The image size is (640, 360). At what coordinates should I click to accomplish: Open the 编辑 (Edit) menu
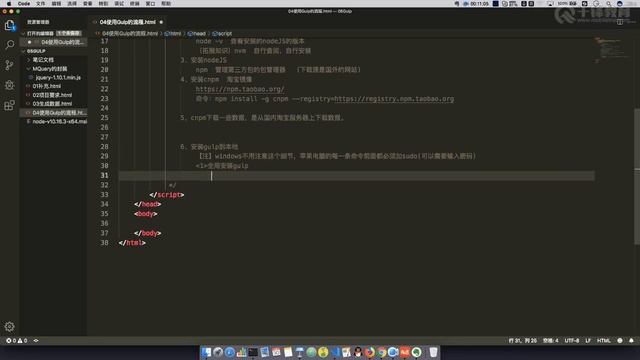click(56, 4)
